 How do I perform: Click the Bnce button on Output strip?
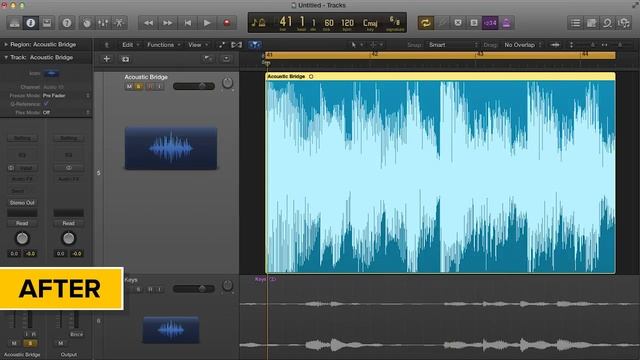tap(76, 334)
